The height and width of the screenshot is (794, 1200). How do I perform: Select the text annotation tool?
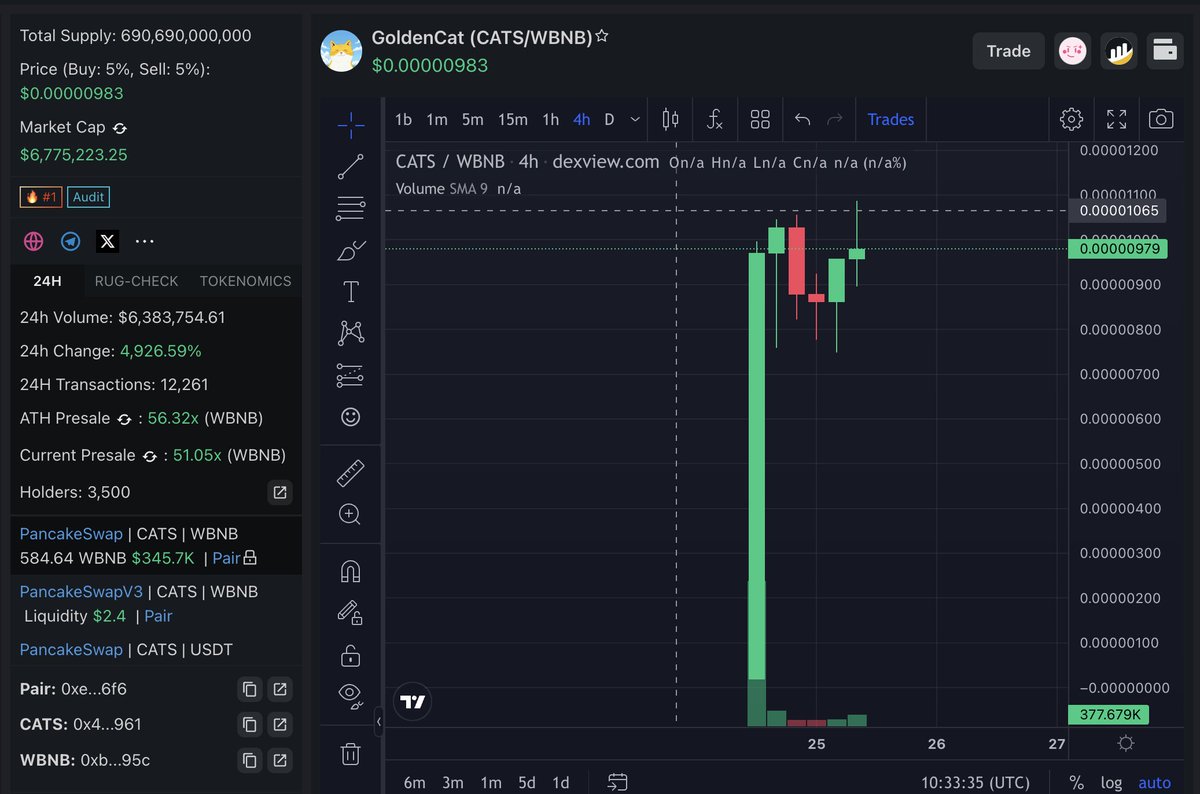(x=351, y=292)
